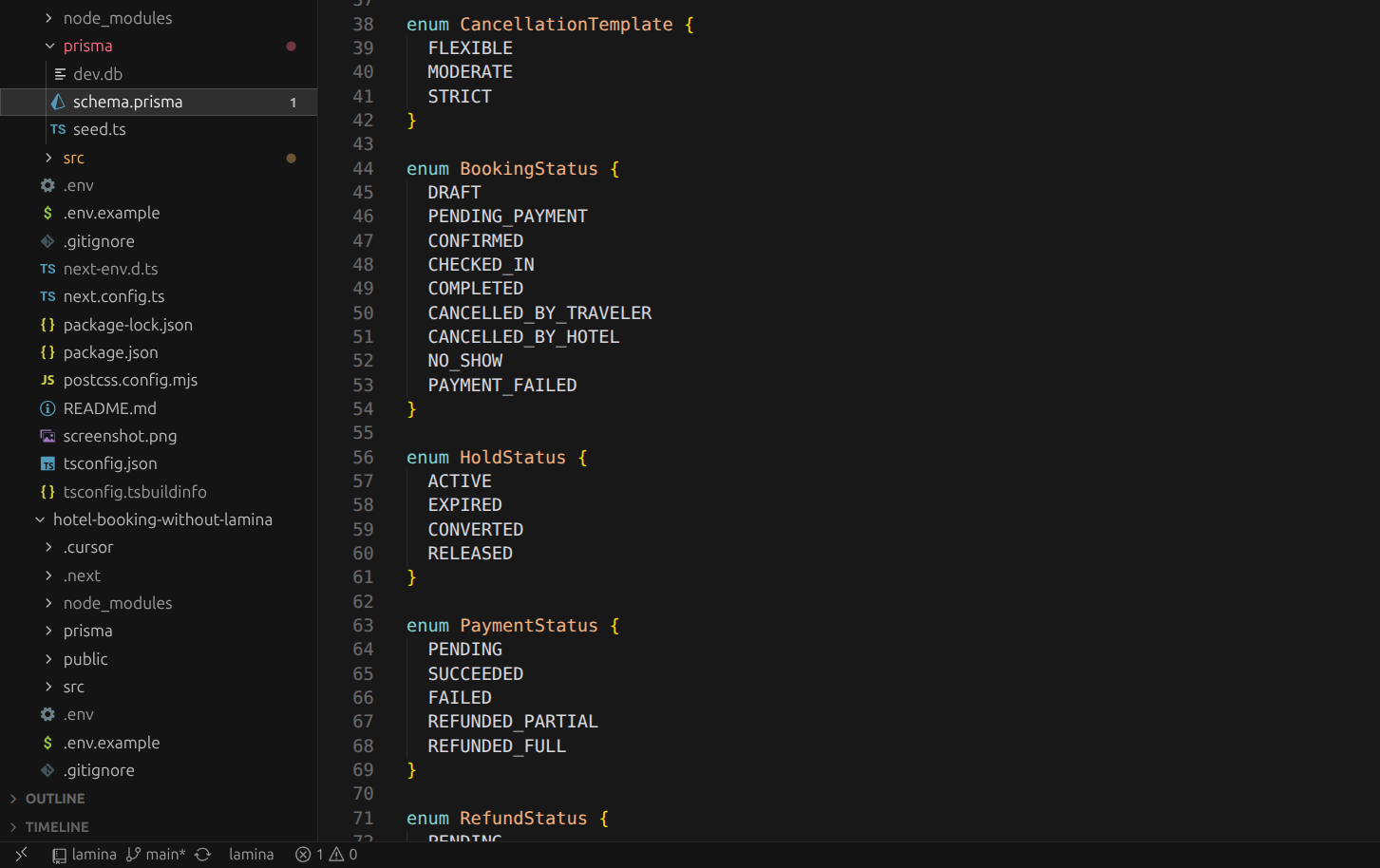Click the FLEXIBLE enum value
Viewport: 1380px width, 868px height.
click(470, 48)
